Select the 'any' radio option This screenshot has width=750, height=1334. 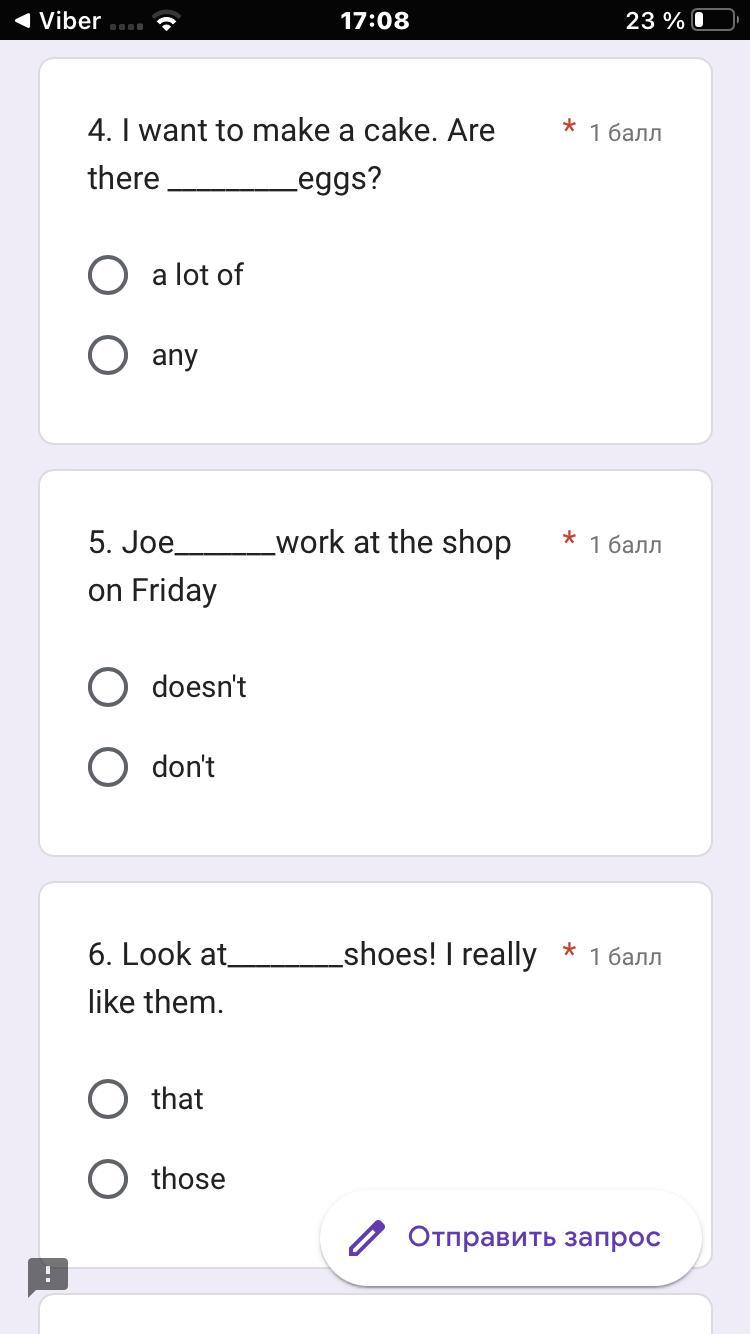click(x=108, y=355)
